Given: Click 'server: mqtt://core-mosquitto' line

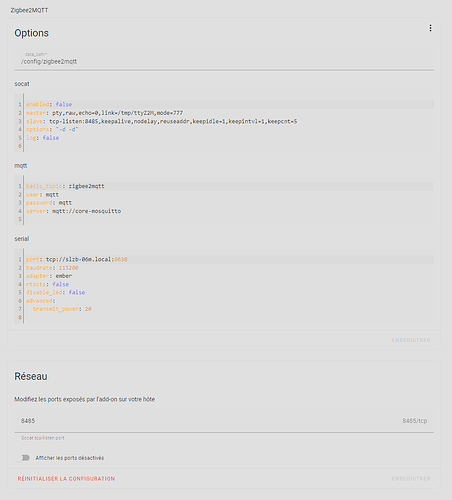Looking at the screenshot, I should (74, 211).
